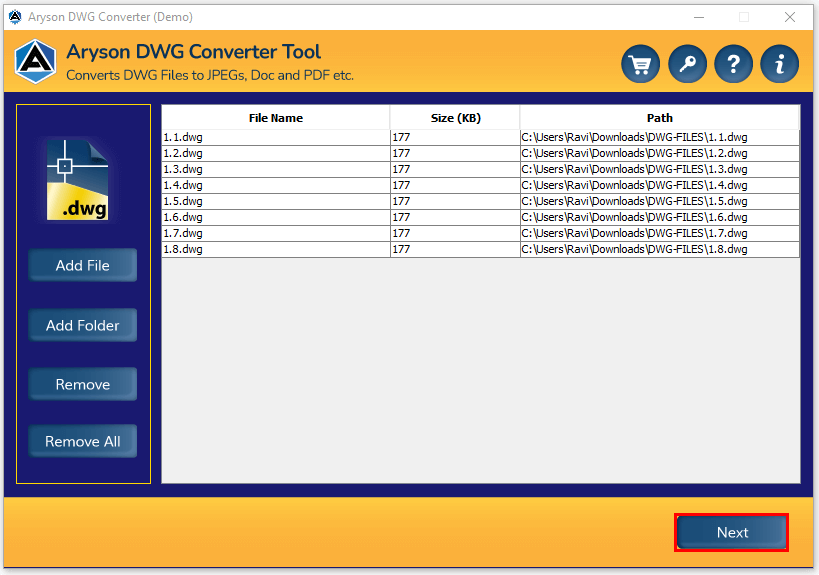Screen dimensions: 819x575
Task: Click the size cell 177 for 1.1.dwg
Action: coord(455,137)
